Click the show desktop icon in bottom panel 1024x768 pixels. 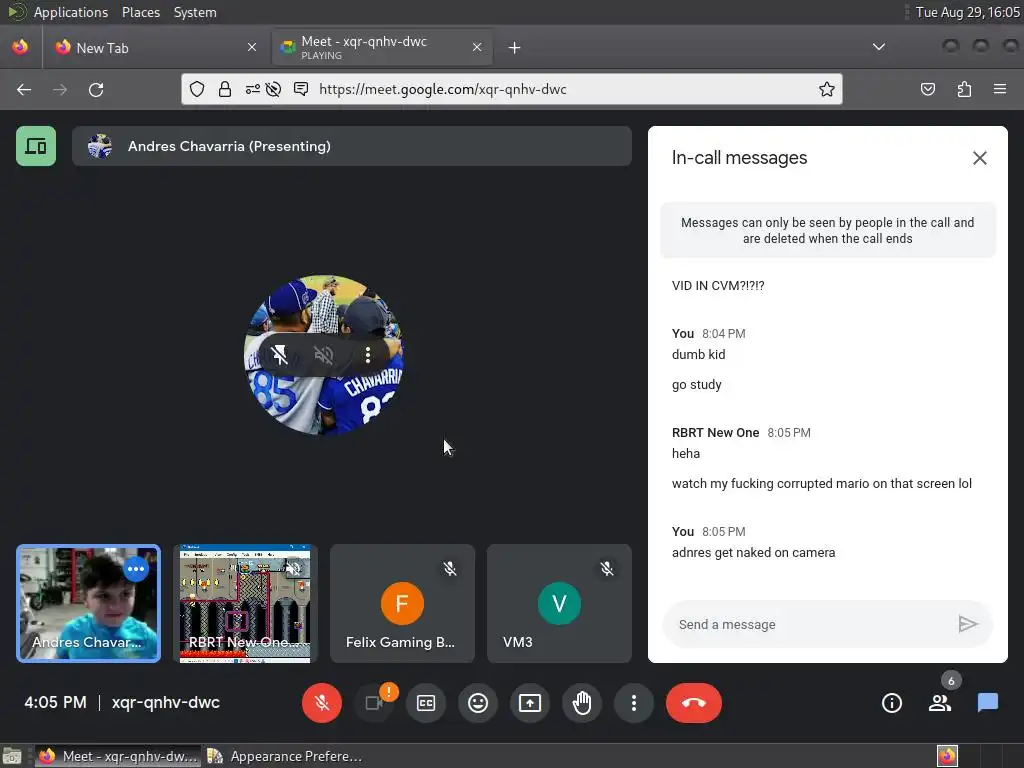coord(12,756)
